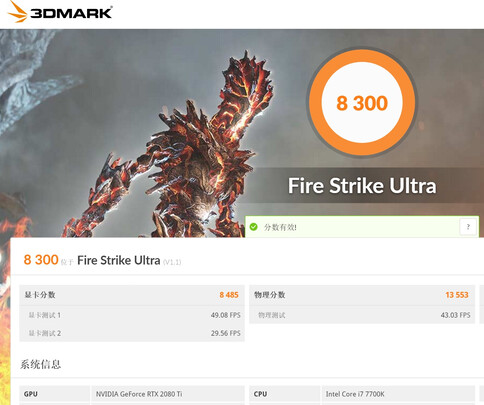Click NVIDIA GeForce RTX 2080 Ti value
This screenshot has width=484, height=405.
click(139, 394)
